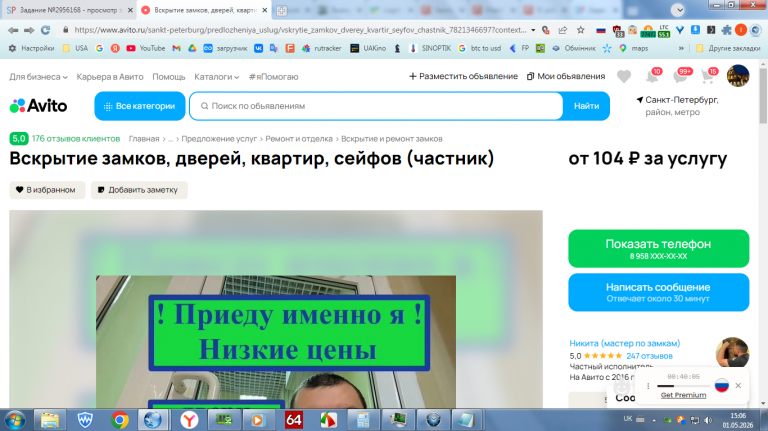
Task: Open the profile avatar in the header
Action: coord(738,76)
